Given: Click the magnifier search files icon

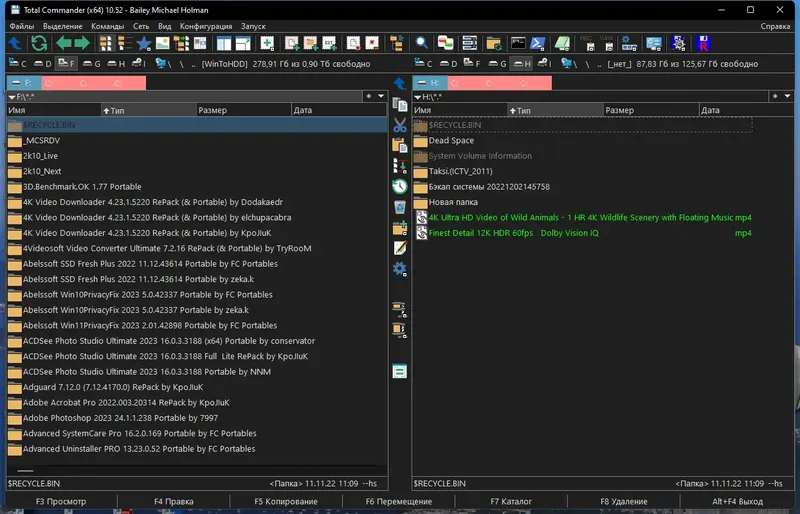Looking at the screenshot, I should point(421,43).
